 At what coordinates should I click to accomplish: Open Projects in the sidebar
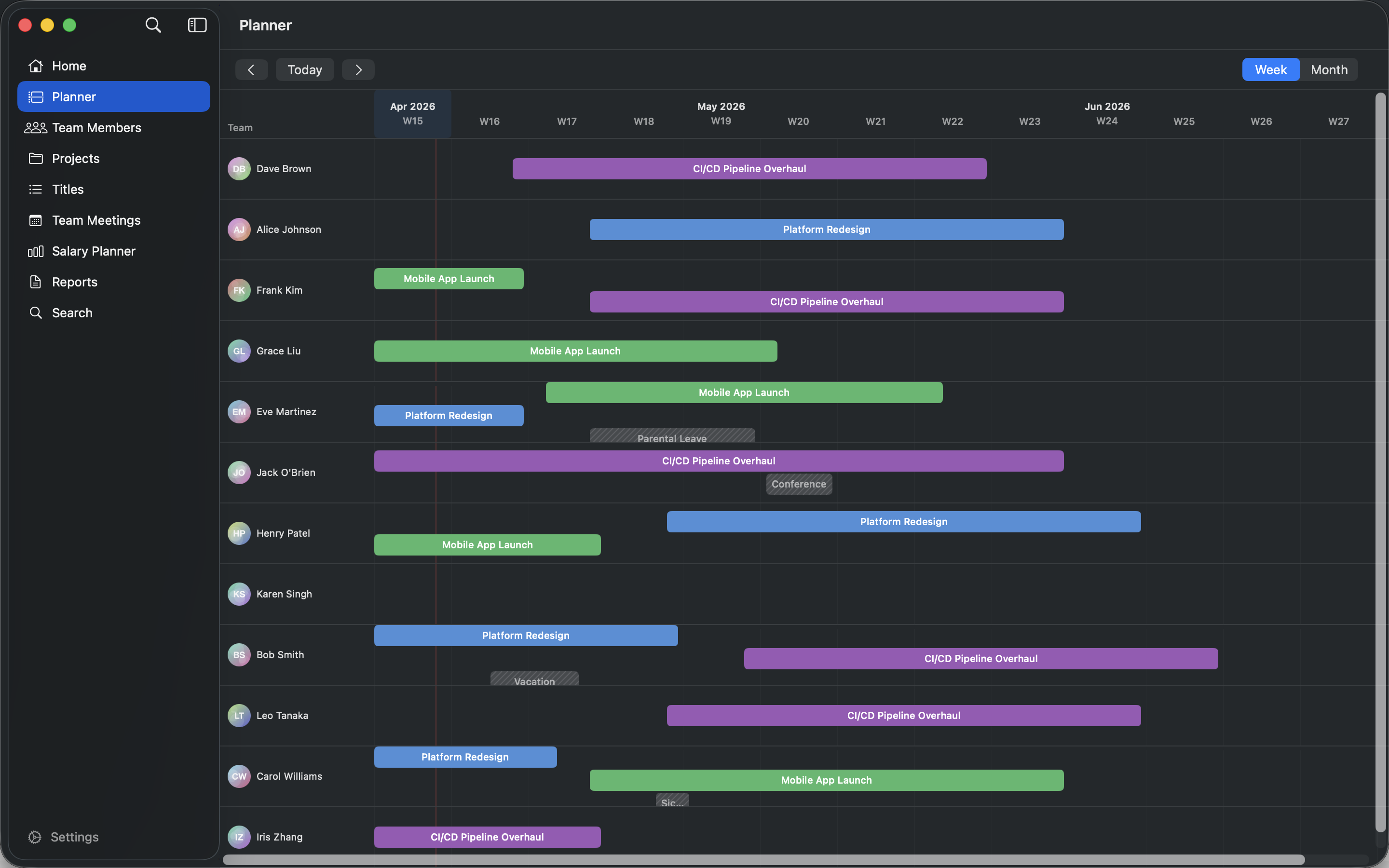pyautogui.click(x=114, y=159)
